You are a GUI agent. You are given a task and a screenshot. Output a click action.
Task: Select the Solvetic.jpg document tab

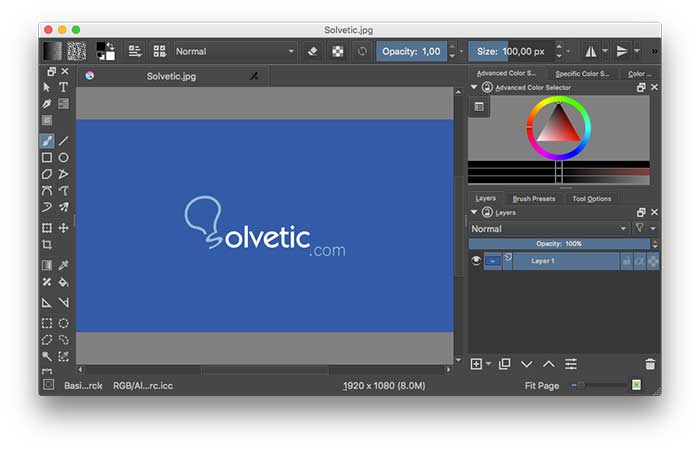point(171,76)
